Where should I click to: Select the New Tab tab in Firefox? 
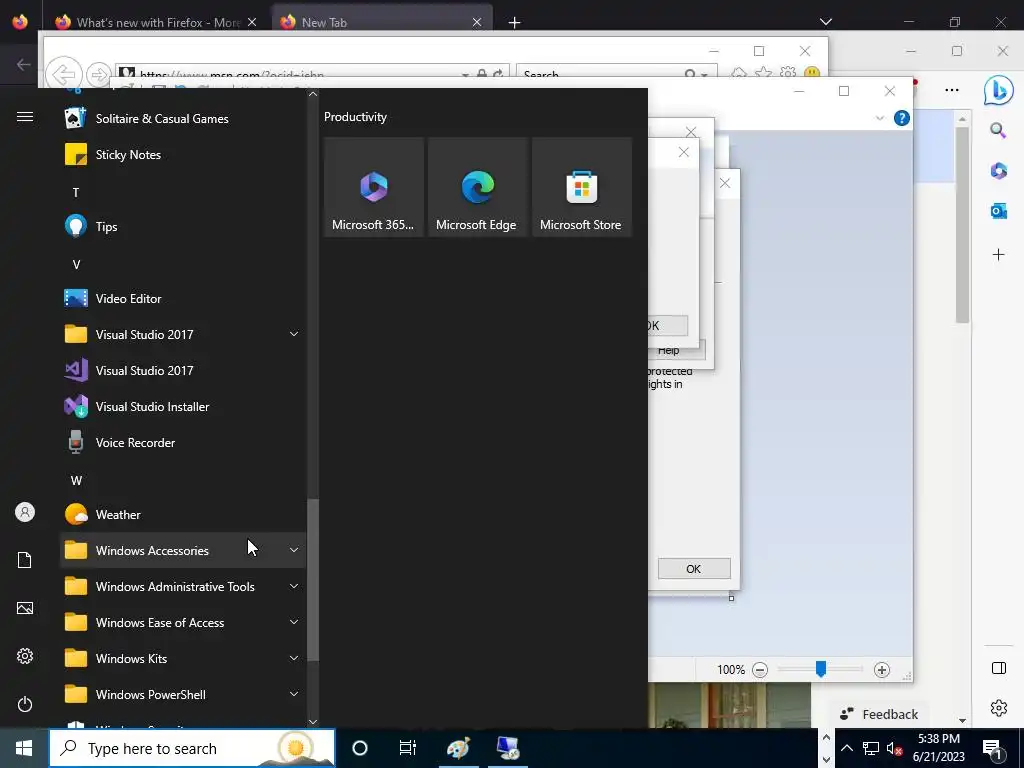[x=381, y=22]
